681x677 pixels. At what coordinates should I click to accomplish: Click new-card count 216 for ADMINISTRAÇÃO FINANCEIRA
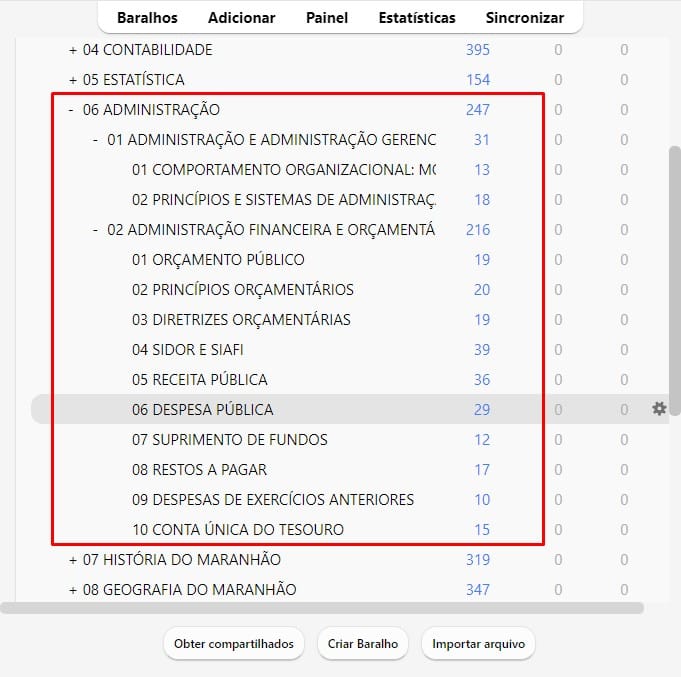478,230
